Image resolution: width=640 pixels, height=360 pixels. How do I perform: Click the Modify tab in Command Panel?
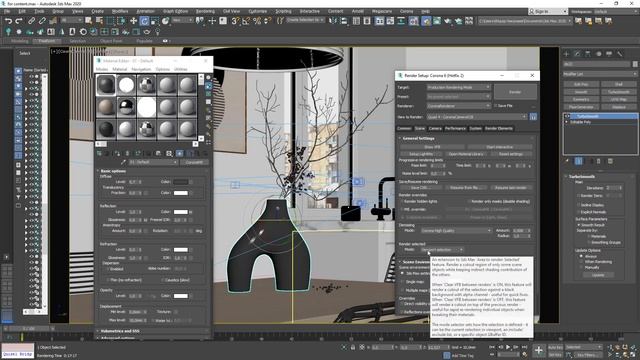[577, 53]
